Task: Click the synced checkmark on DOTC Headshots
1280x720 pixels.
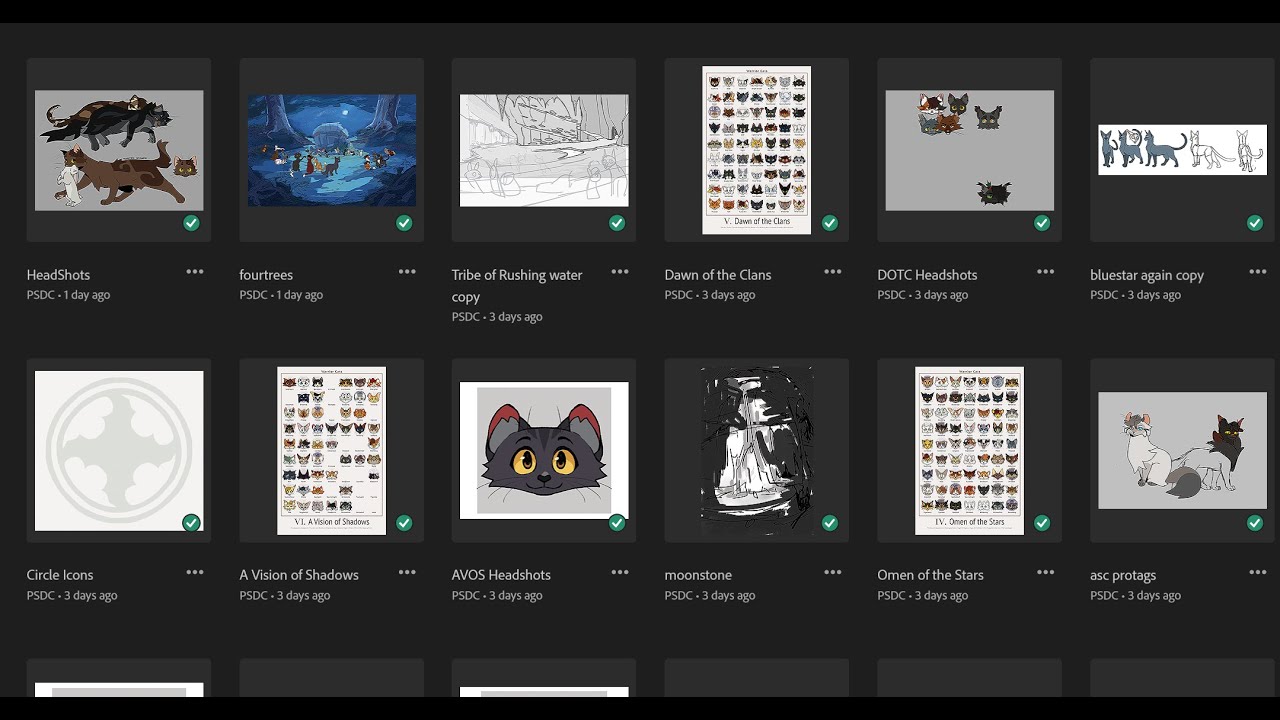Action: click(1042, 223)
